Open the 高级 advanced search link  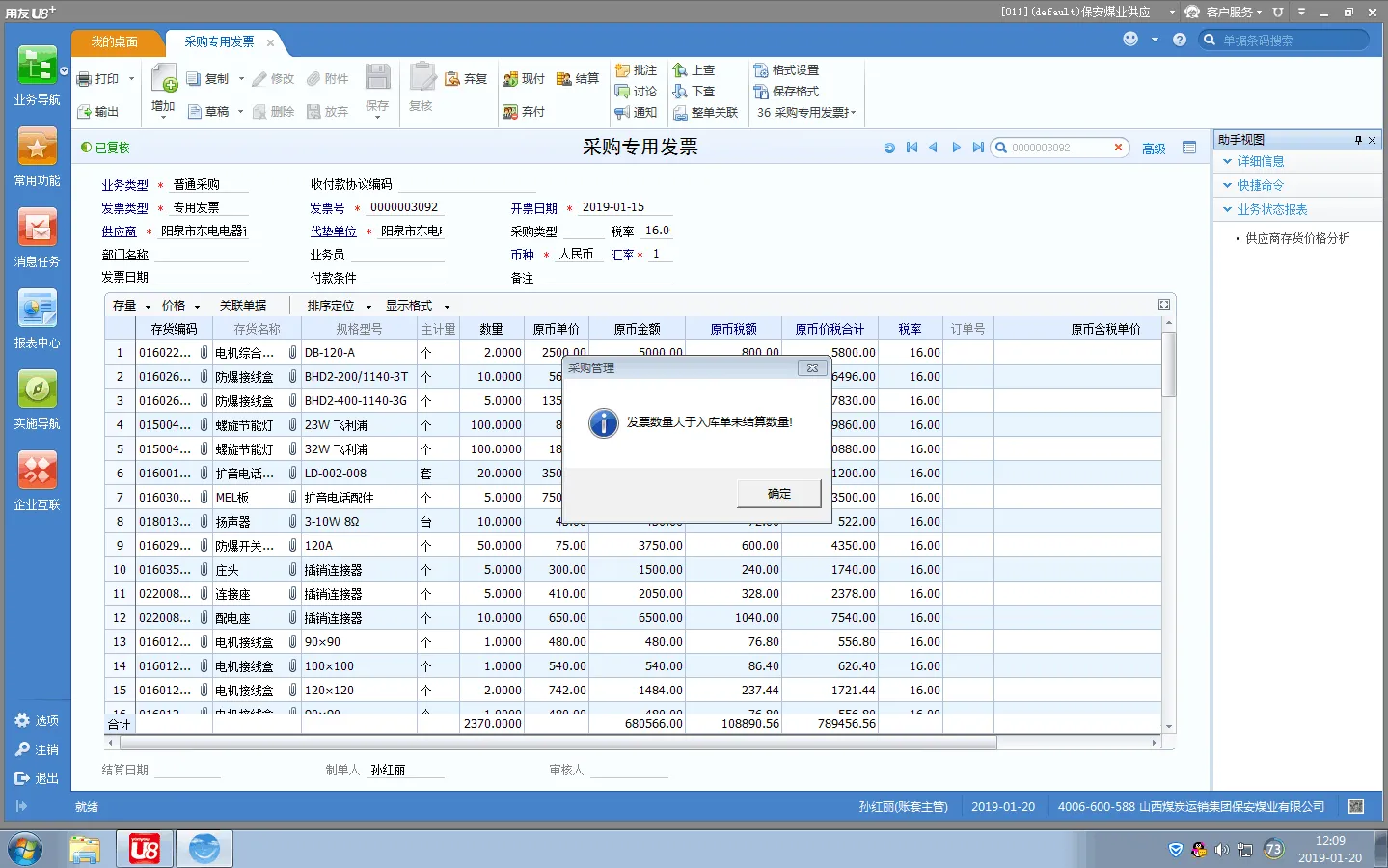(1154, 149)
